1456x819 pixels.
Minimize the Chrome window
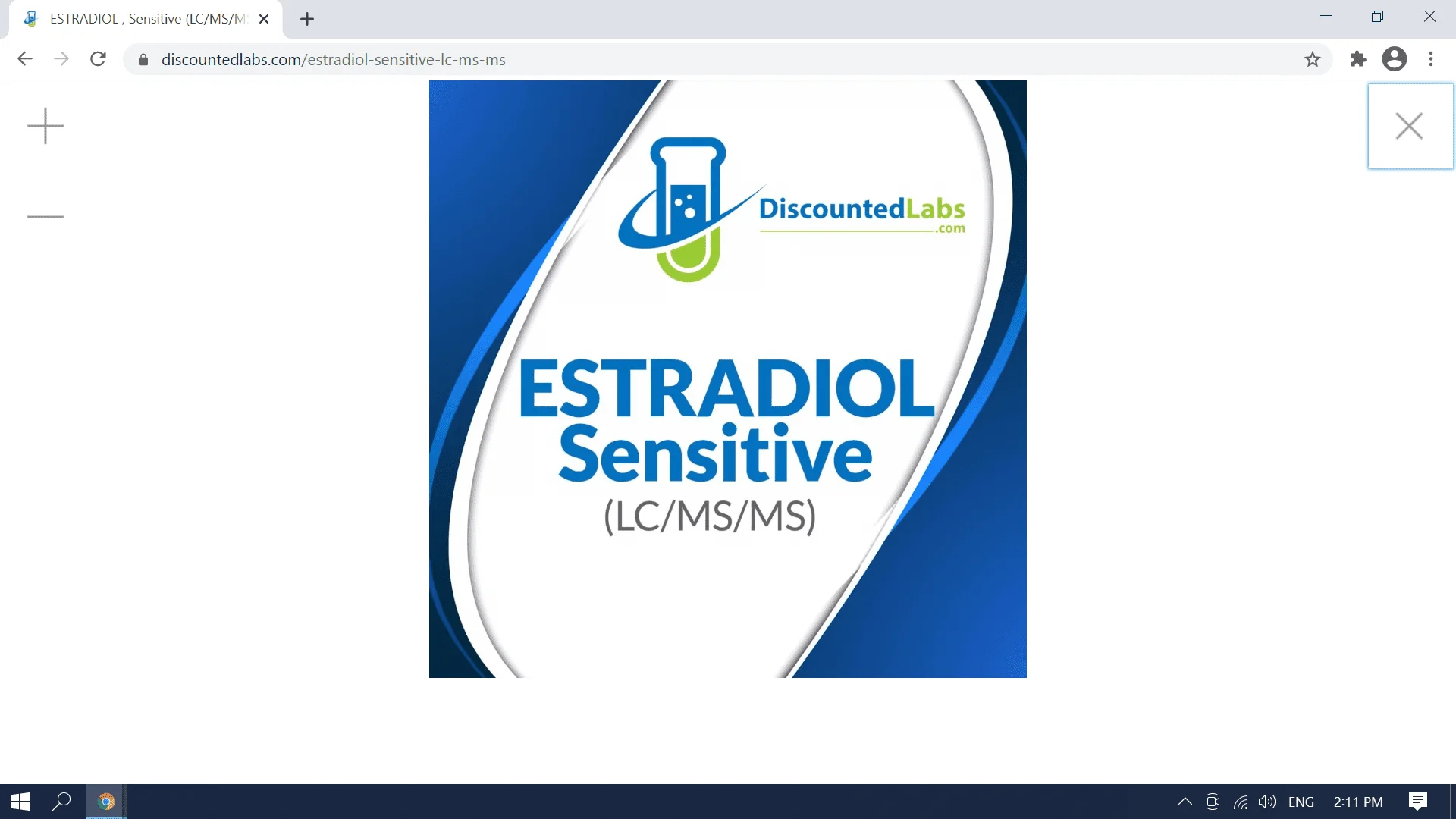(1326, 16)
